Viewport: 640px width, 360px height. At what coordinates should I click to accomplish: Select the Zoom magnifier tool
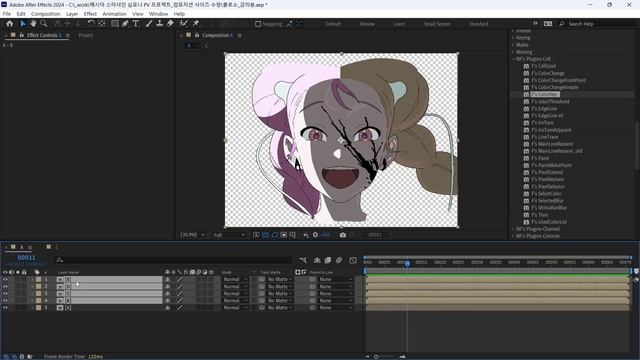point(43,24)
